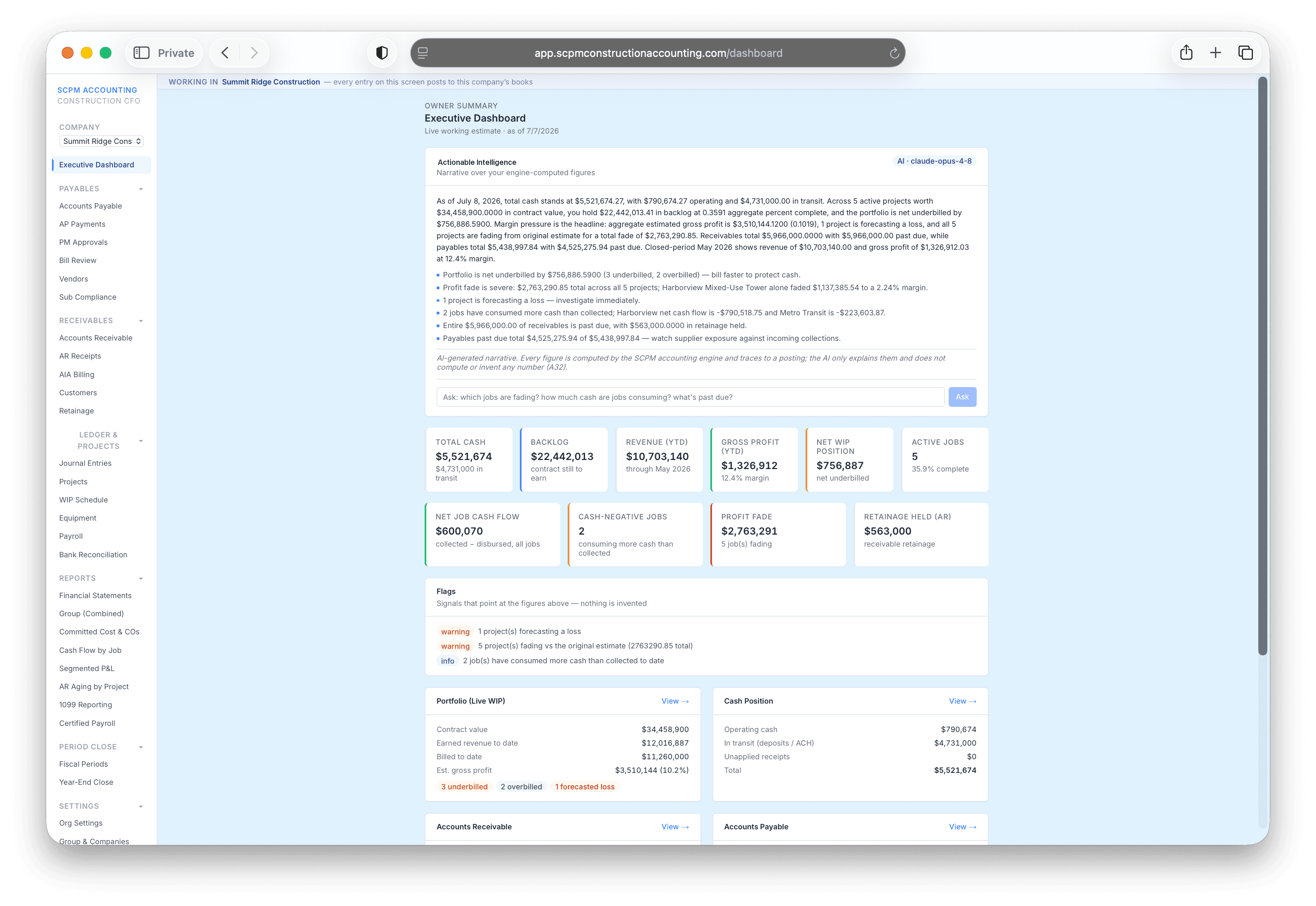Screen dimensions: 1316x906
Task: Click the SCPM ACCOUNTING logo text
Action: pos(97,90)
